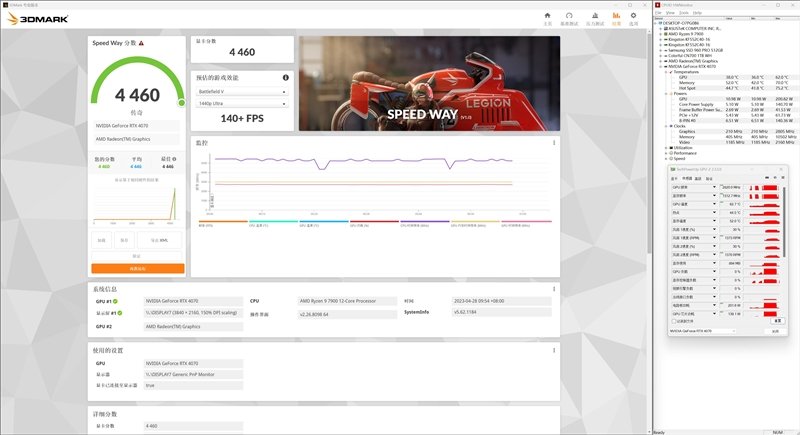Expand the Performance group in HWMonitor
The image size is (800, 435).
coord(666,153)
